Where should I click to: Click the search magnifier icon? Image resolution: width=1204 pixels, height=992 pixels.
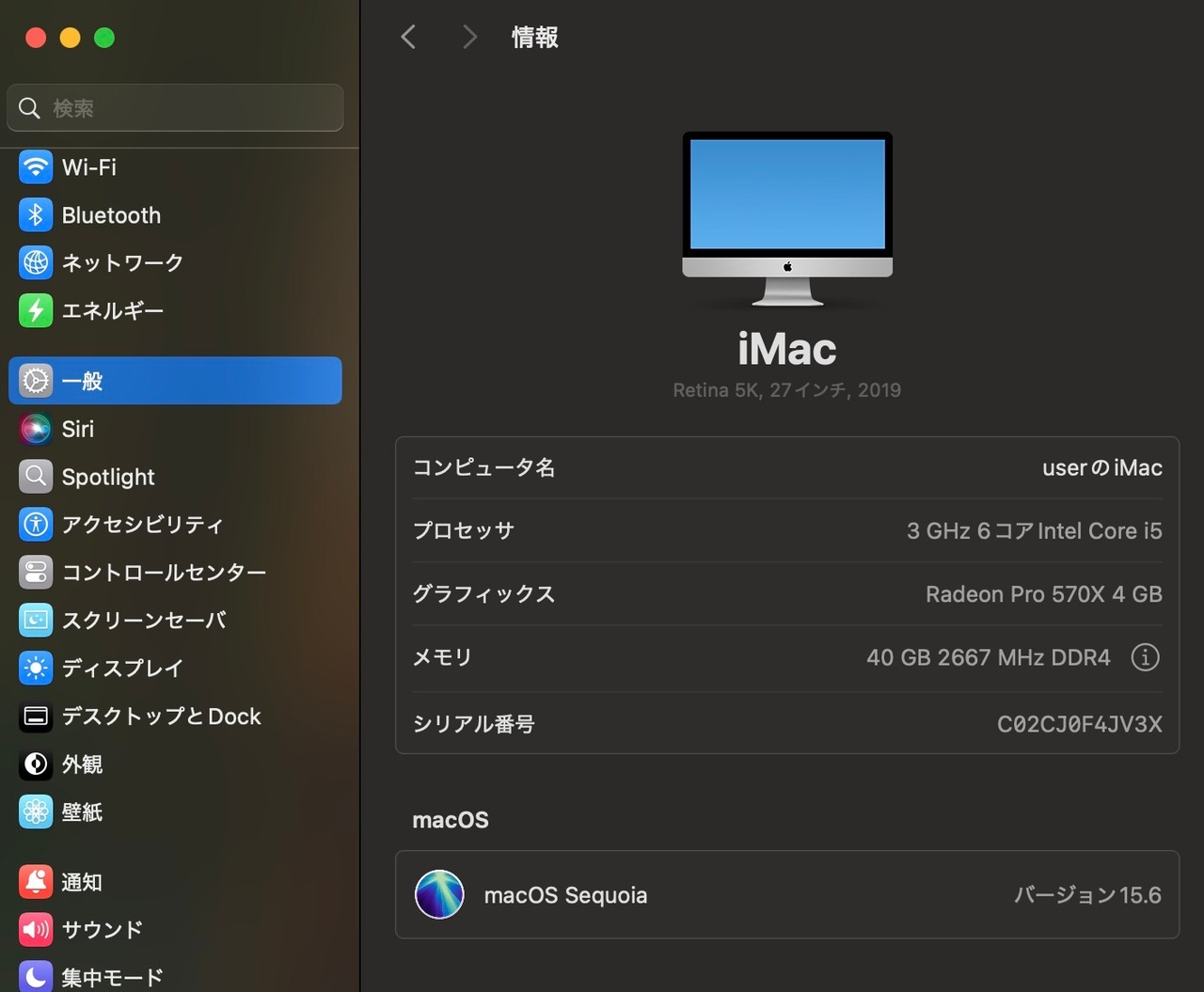[x=30, y=108]
